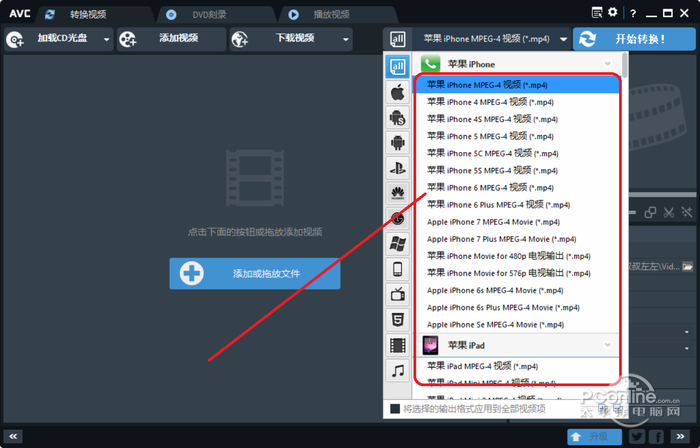Select Apple iPhone 7 Plus MPEG-4 Movie

pos(516,239)
